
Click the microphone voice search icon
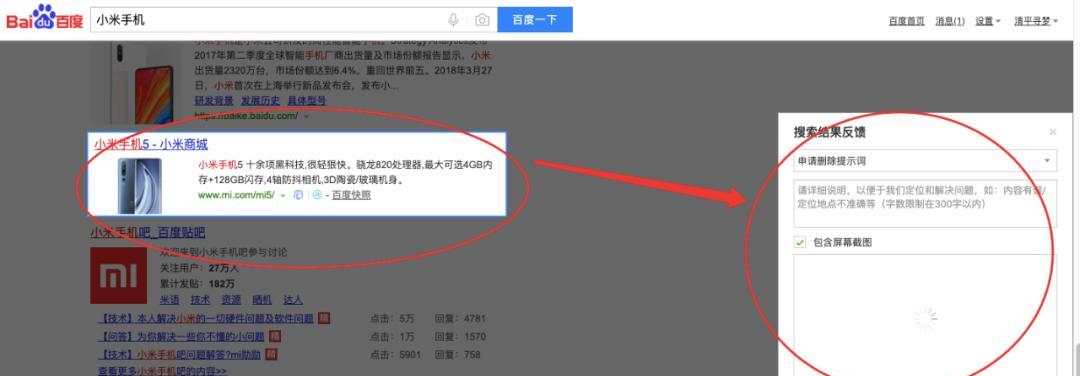pos(453,20)
